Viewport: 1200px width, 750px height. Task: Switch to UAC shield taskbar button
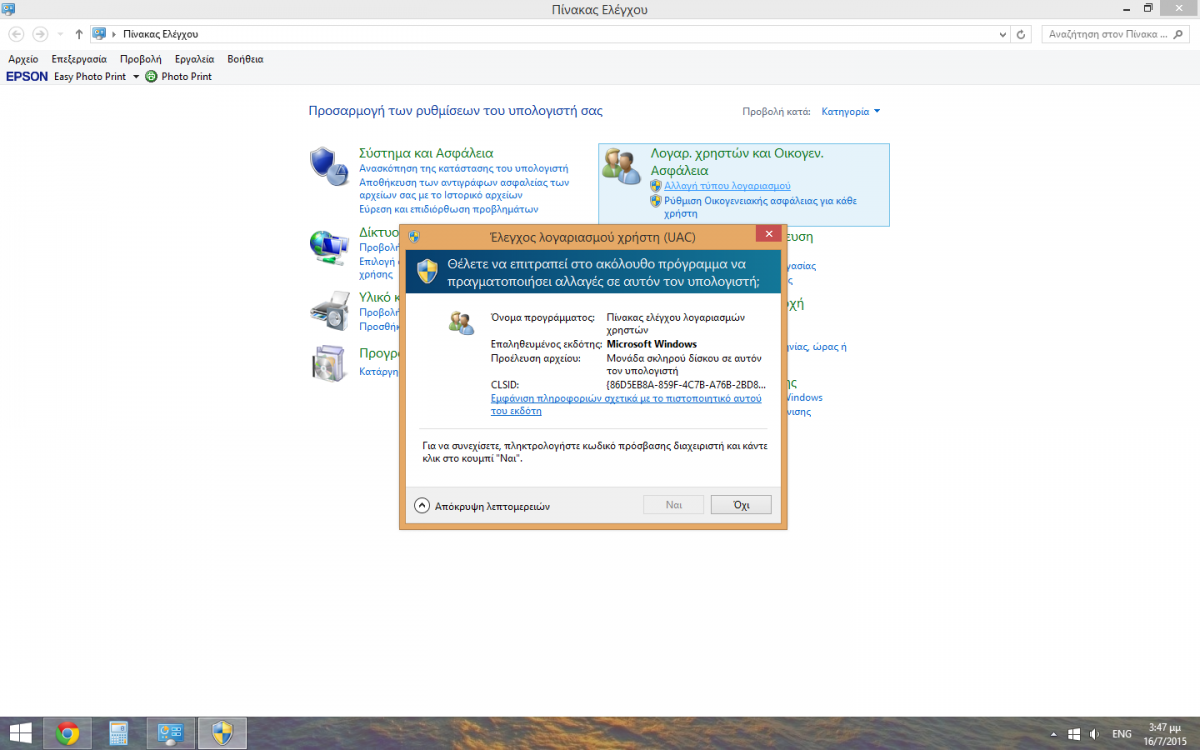(x=222, y=733)
